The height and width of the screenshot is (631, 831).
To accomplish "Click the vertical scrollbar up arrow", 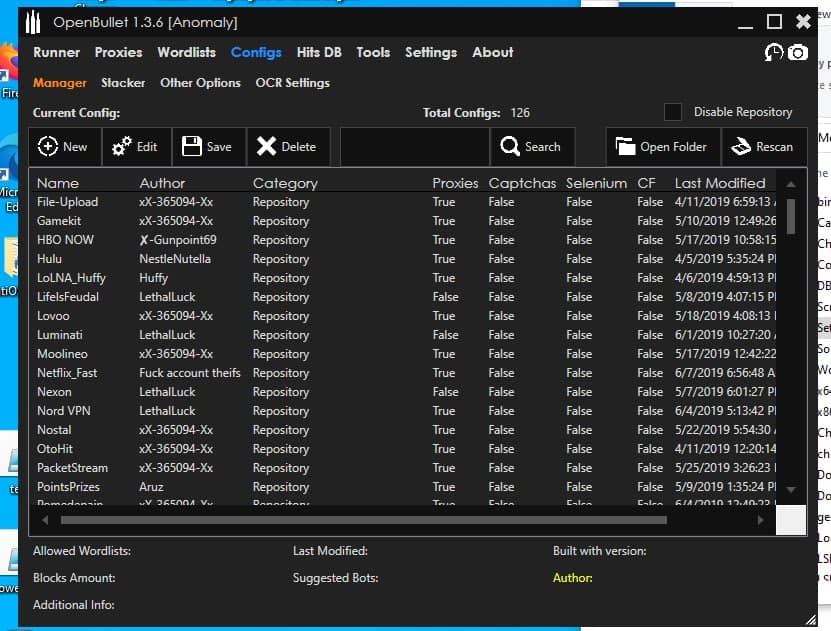I will tap(791, 184).
